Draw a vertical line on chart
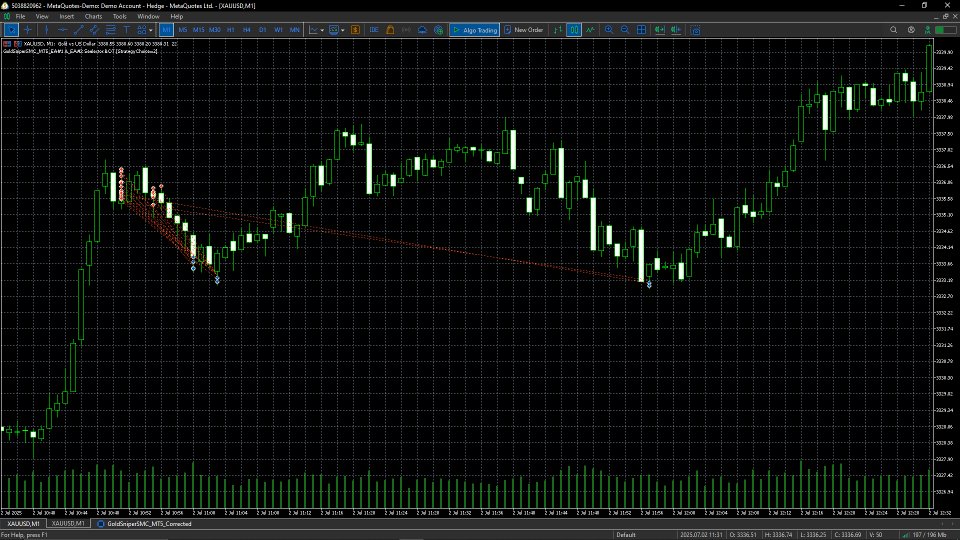 point(46,29)
